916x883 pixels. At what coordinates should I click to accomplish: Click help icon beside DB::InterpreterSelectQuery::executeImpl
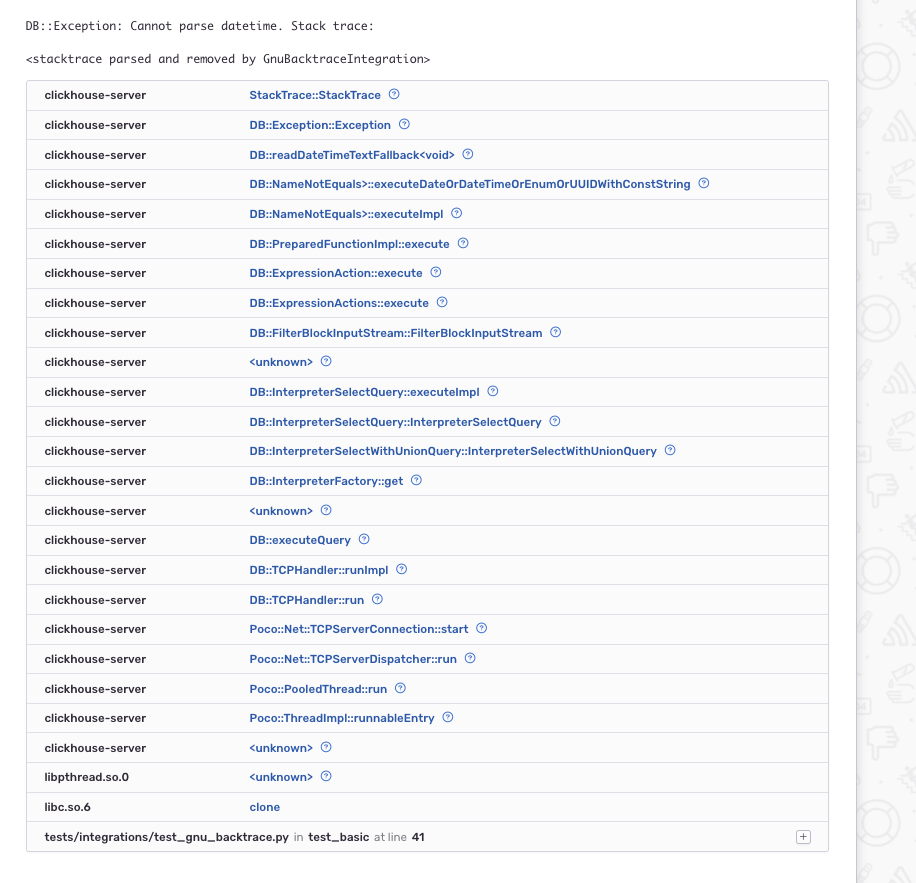click(x=493, y=391)
